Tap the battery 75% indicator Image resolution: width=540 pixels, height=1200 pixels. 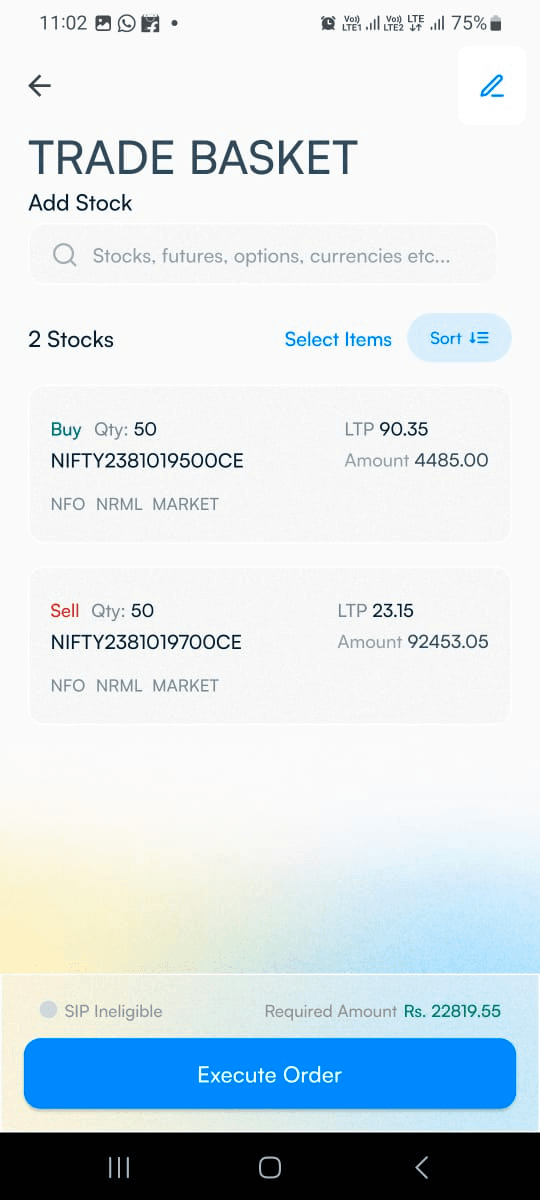pos(477,23)
